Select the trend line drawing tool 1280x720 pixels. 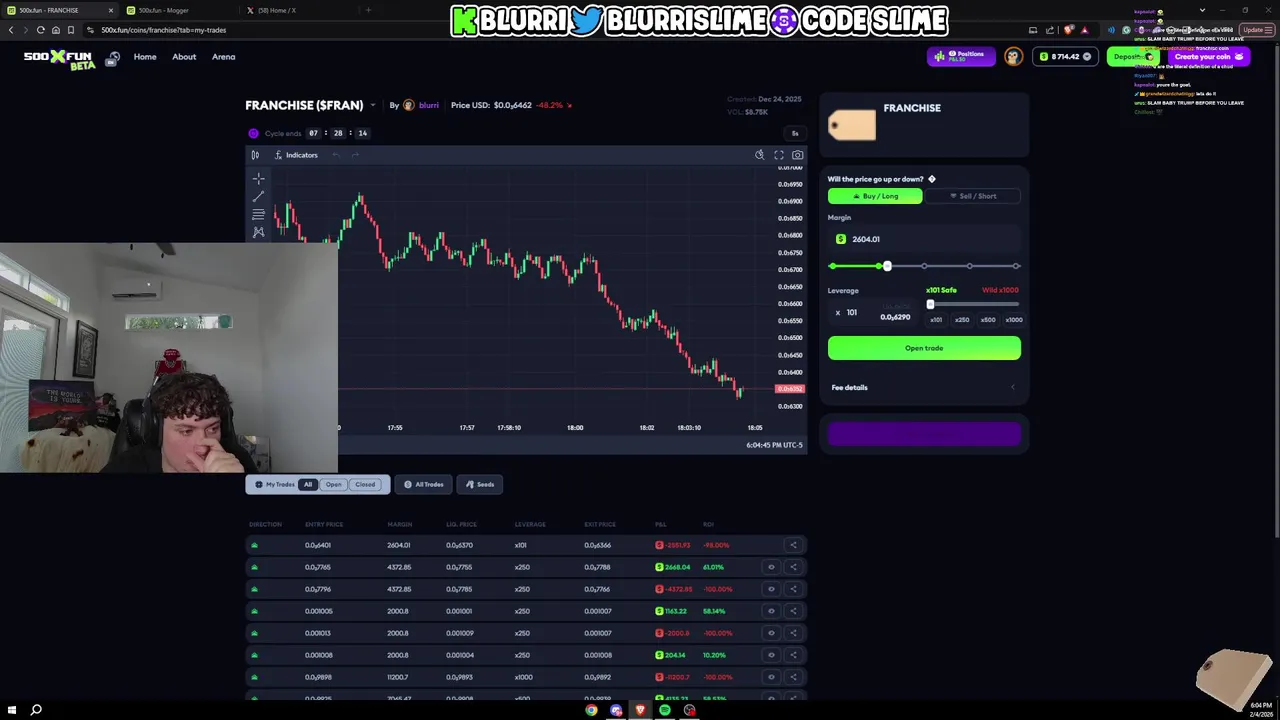pos(258,197)
